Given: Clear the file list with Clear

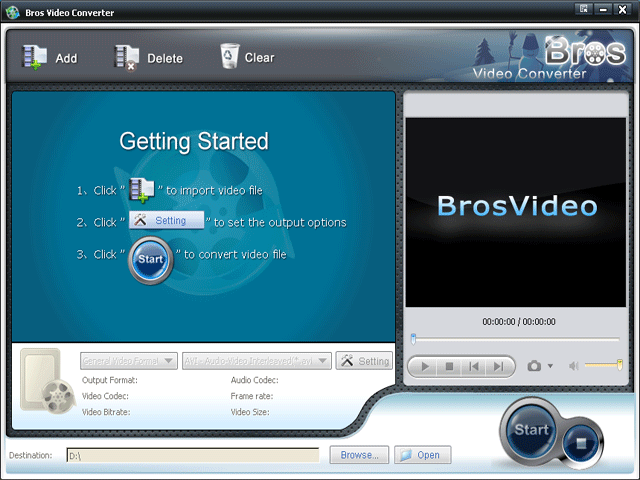Looking at the screenshot, I should 247,58.
